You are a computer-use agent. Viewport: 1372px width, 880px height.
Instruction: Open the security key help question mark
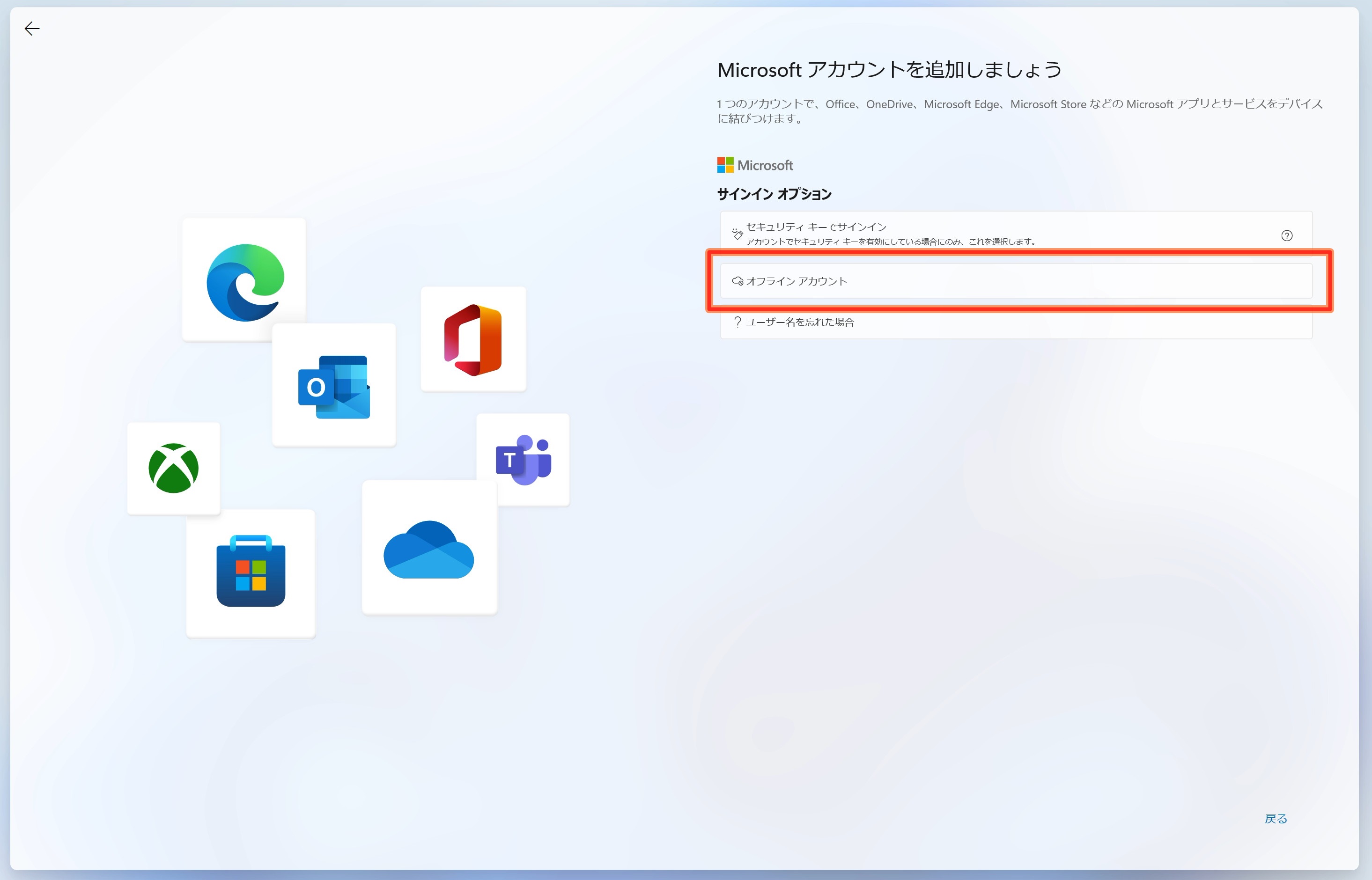click(x=1286, y=235)
